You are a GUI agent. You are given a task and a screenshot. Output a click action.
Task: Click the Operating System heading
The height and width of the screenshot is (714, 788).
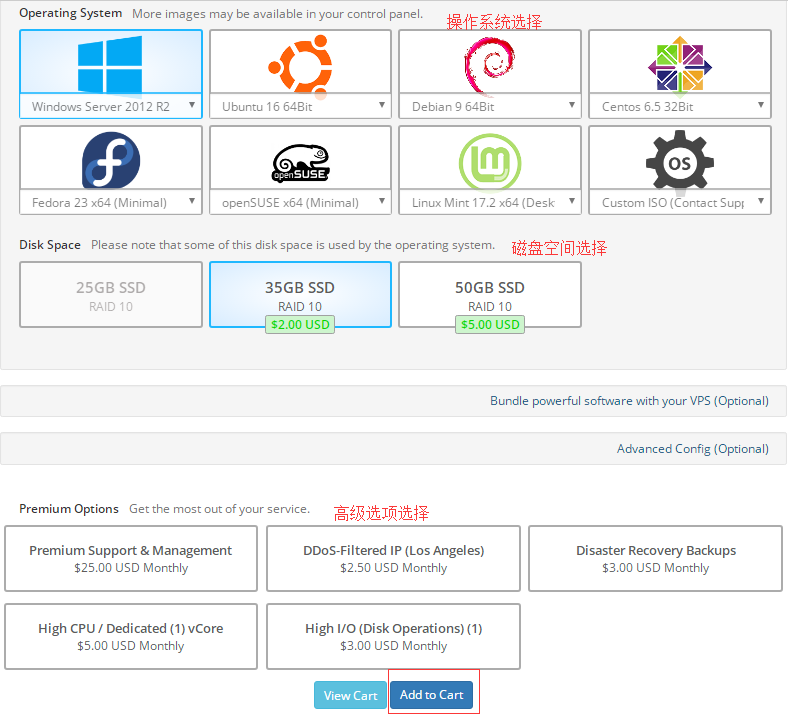point(70,13)
